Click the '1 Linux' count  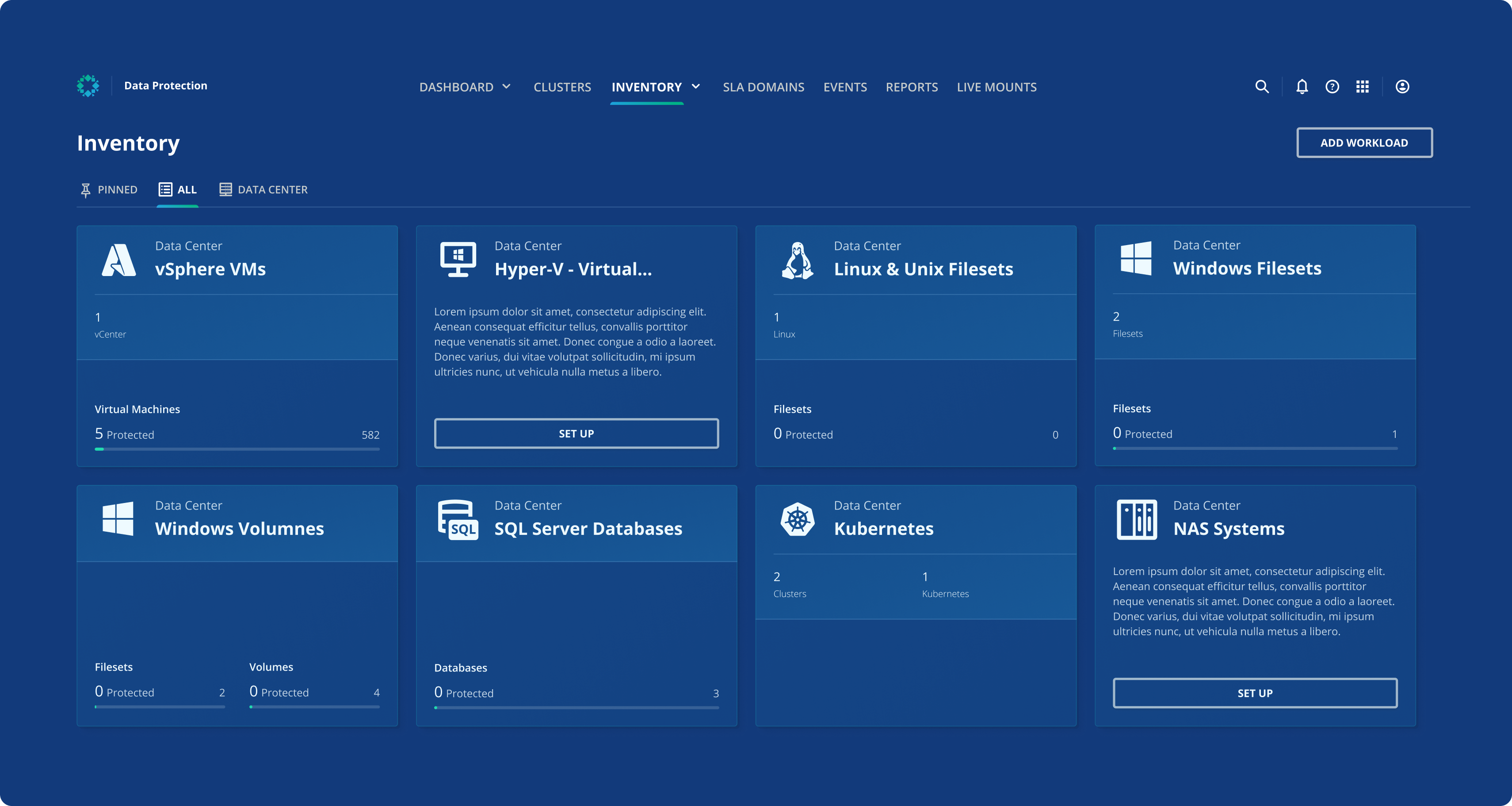pyautogui.click(x=784, y=325)
